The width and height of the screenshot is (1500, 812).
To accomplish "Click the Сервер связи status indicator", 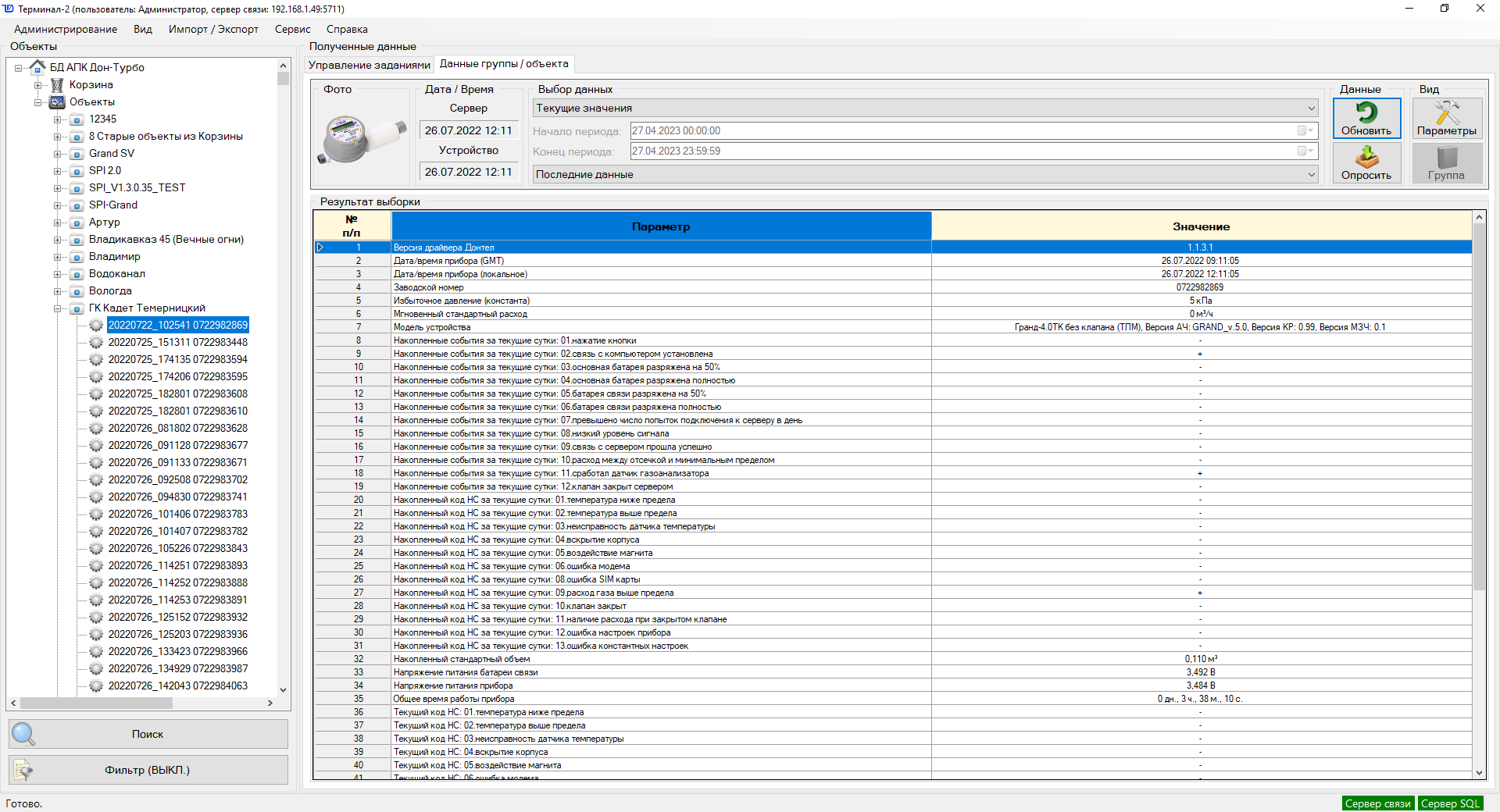I will 1377,803.
